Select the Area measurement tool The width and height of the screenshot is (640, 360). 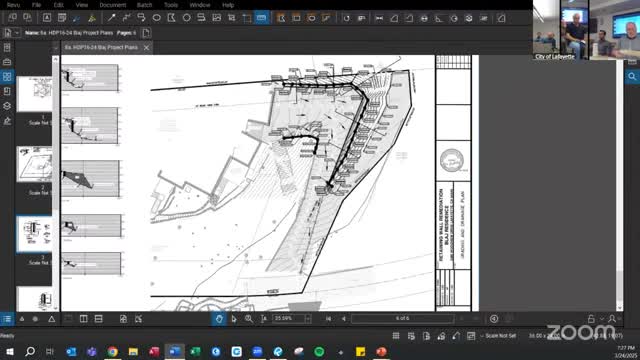coord(394,18)
